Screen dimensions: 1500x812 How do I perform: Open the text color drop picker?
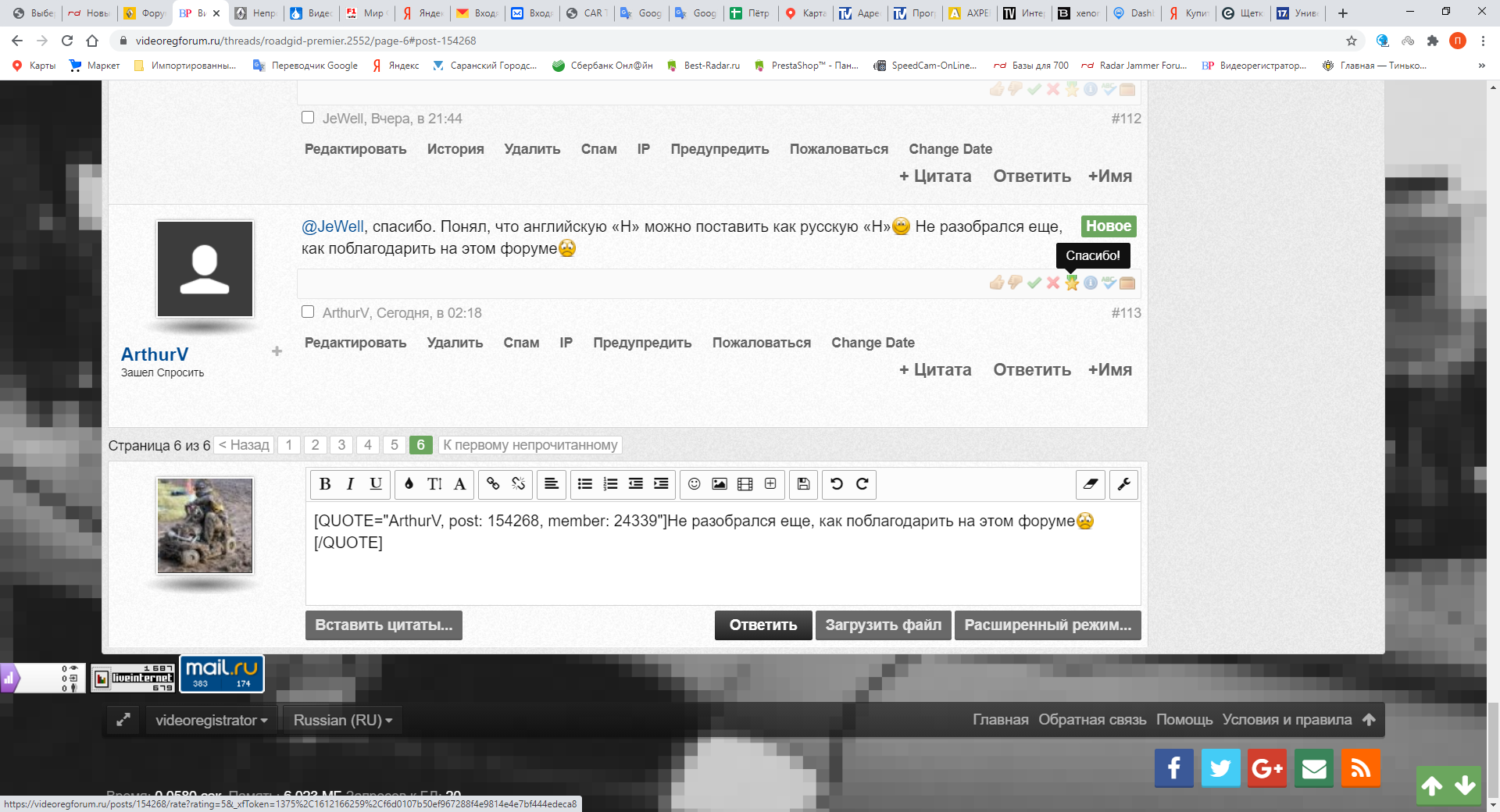[x=409, y=484]
